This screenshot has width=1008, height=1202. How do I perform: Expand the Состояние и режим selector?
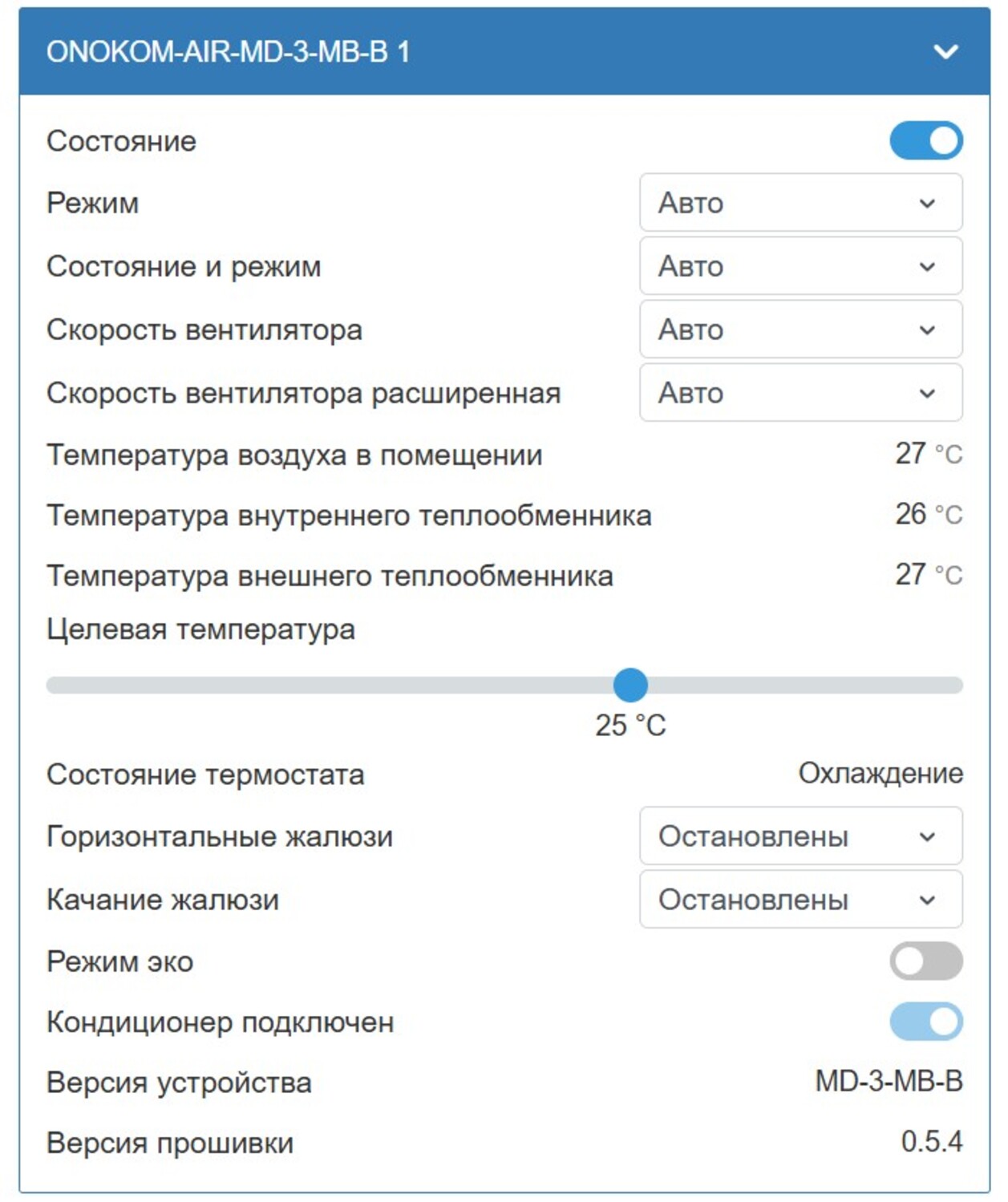(x=800, y=266)
